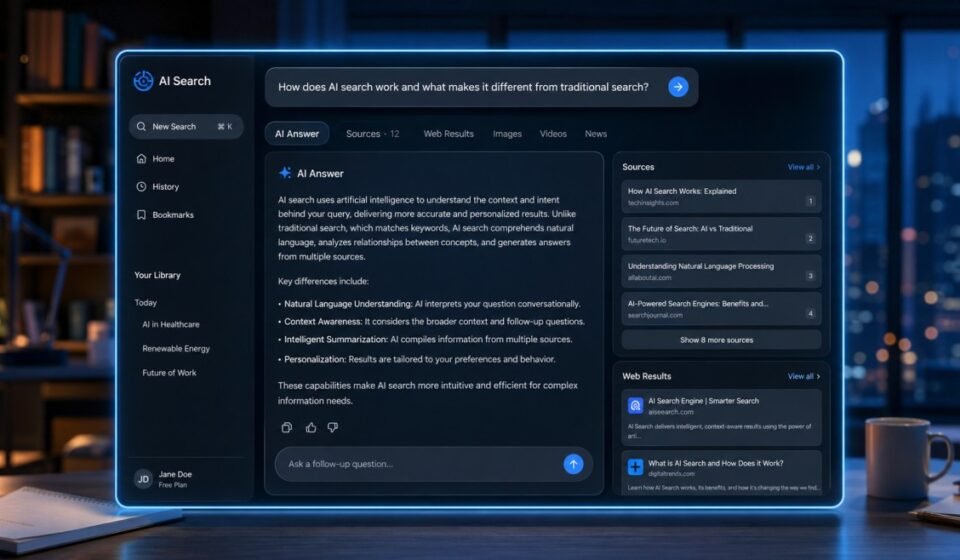Image resolution: width=960 pixels, height=560 pixels.
Task: Click the AI Search Engine result favicon
Action: click(x=635, y=405)
